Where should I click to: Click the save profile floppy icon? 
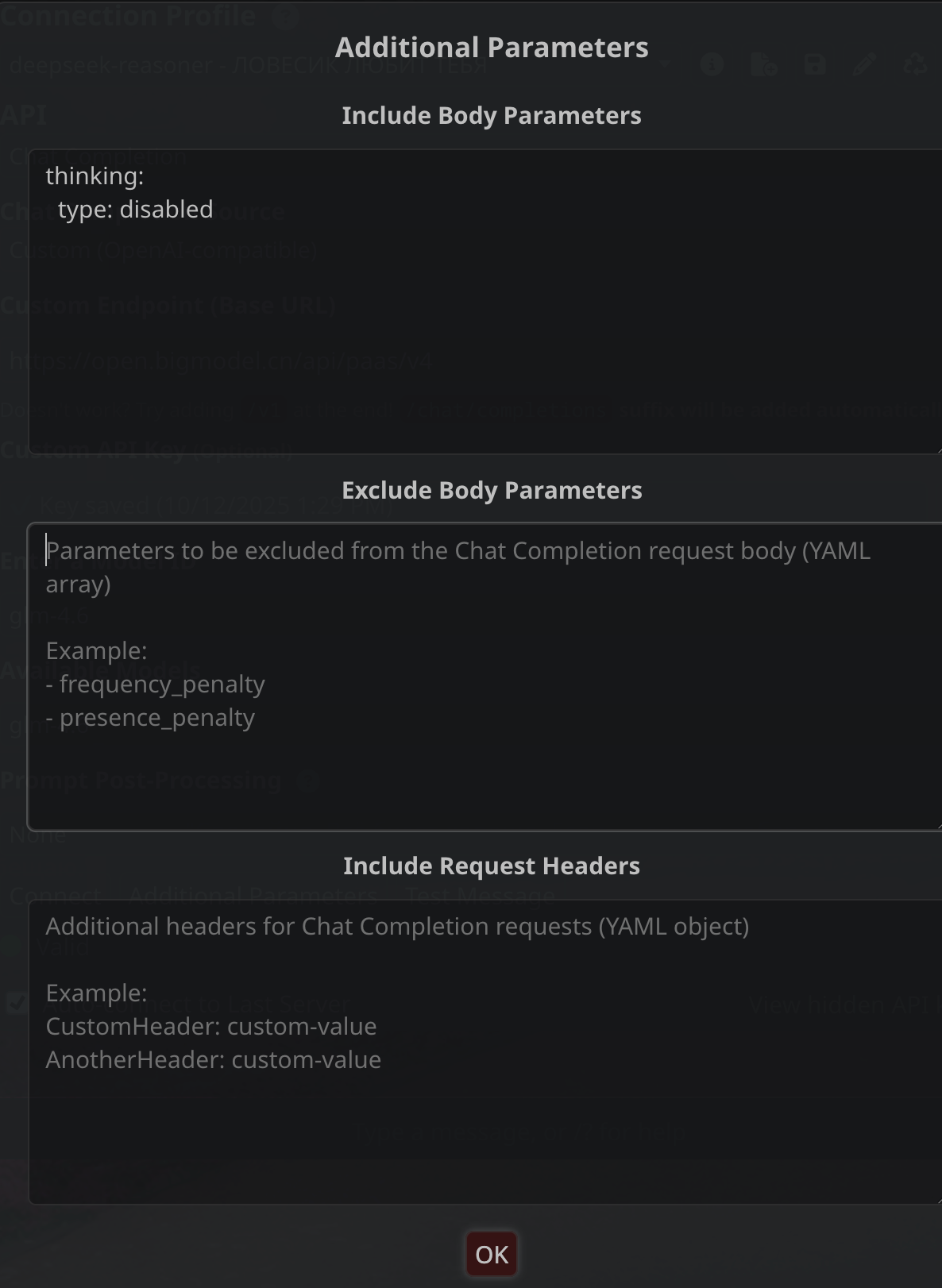click(x=815, y=65)
